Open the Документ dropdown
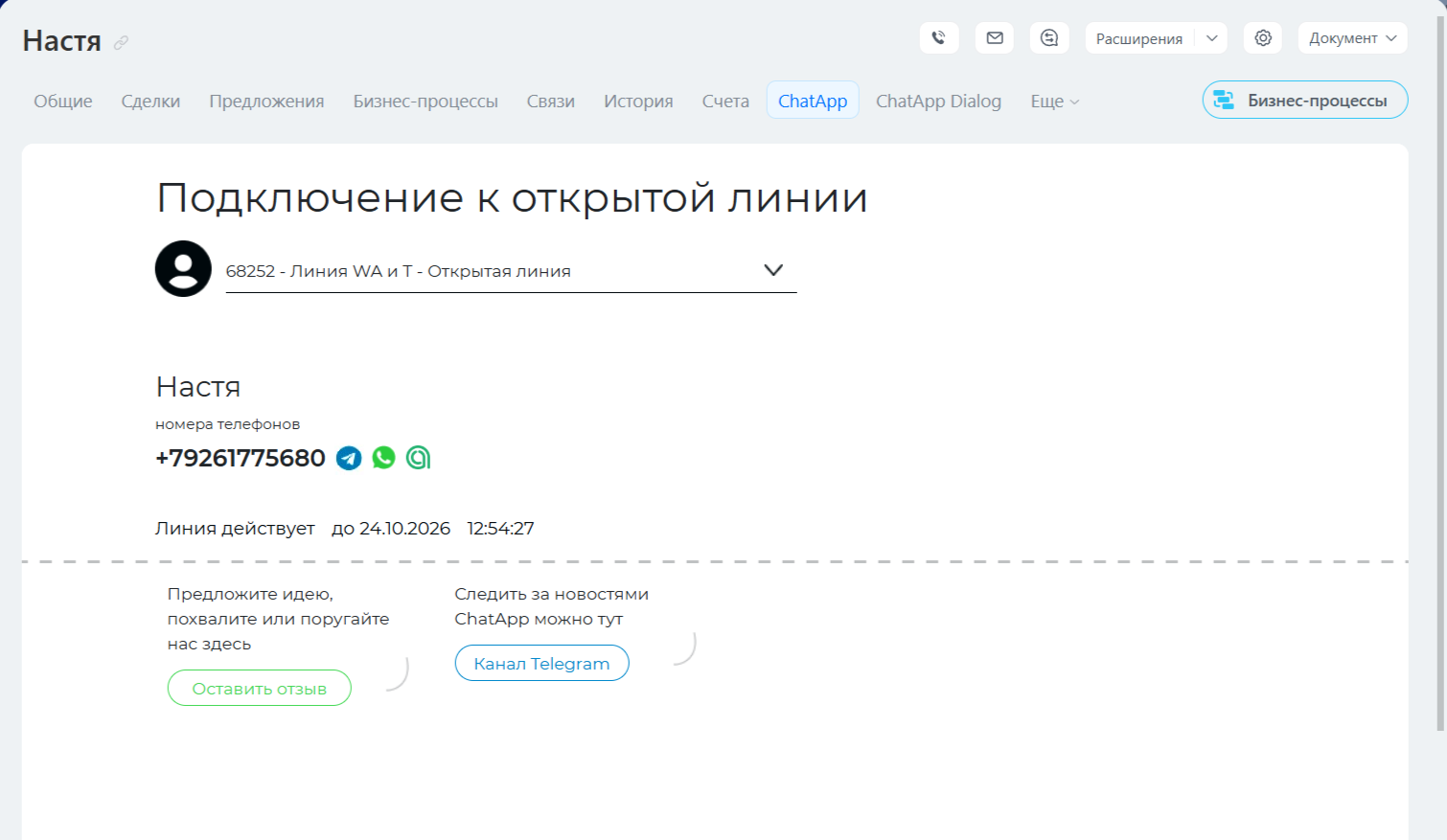The width and height of the screenshot is (1447, 840). 1351,38
